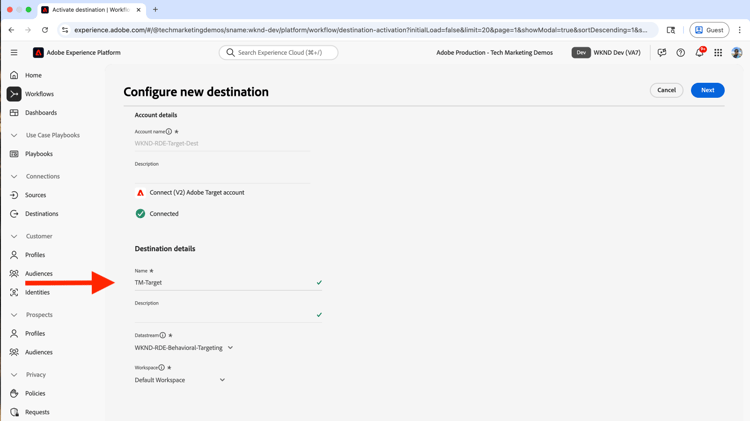Image resolution: width=750 pixels, height=421 pixels.
Task: Collapse the Prospects section
Action: (14, 314)
